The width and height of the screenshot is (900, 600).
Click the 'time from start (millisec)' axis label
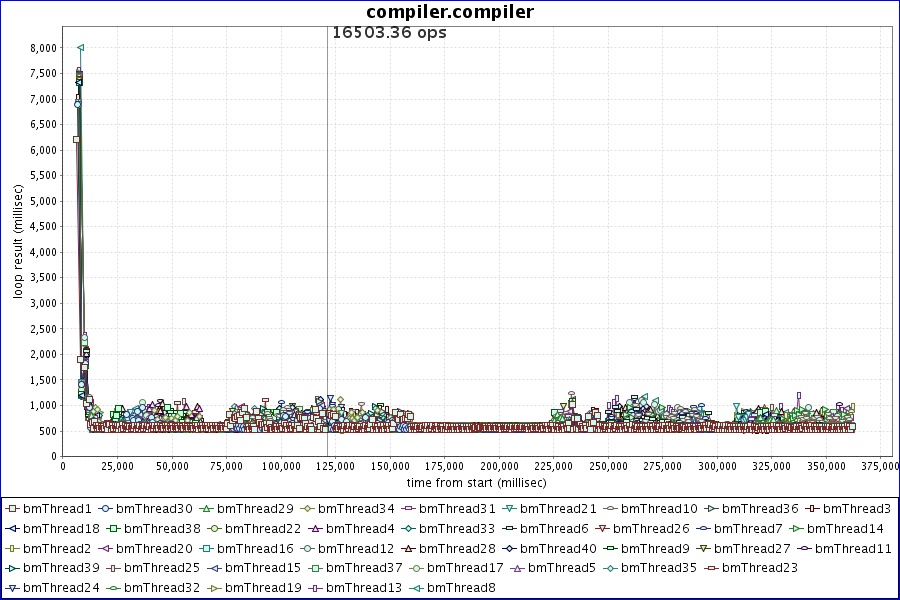tap(476, 482)
